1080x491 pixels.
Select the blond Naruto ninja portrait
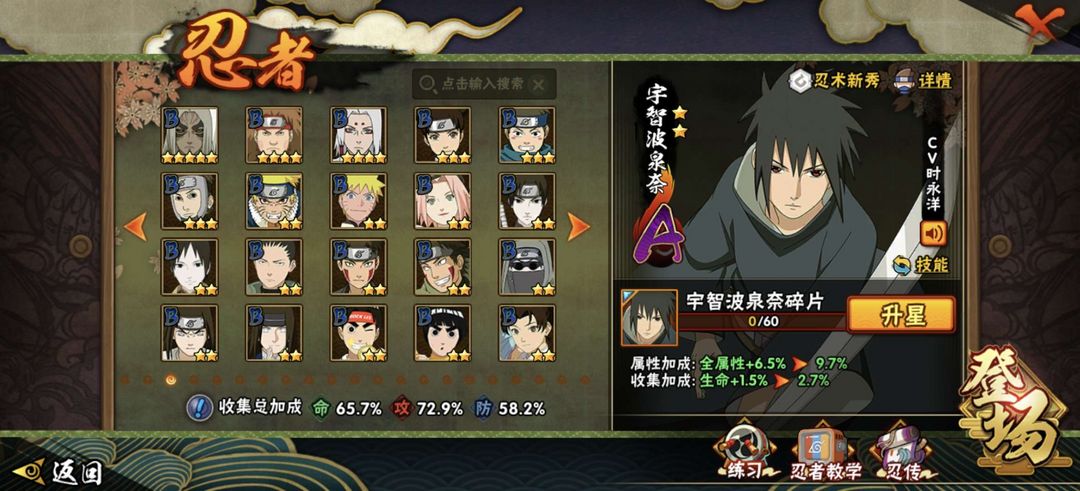(358, 201)
